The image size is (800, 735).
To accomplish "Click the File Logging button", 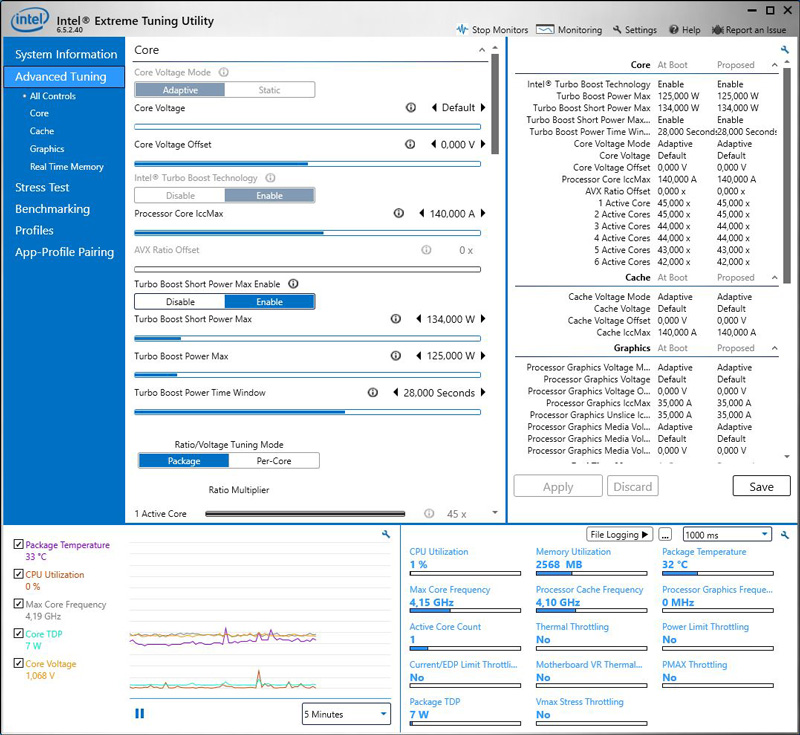I will [x=619, y=535].
